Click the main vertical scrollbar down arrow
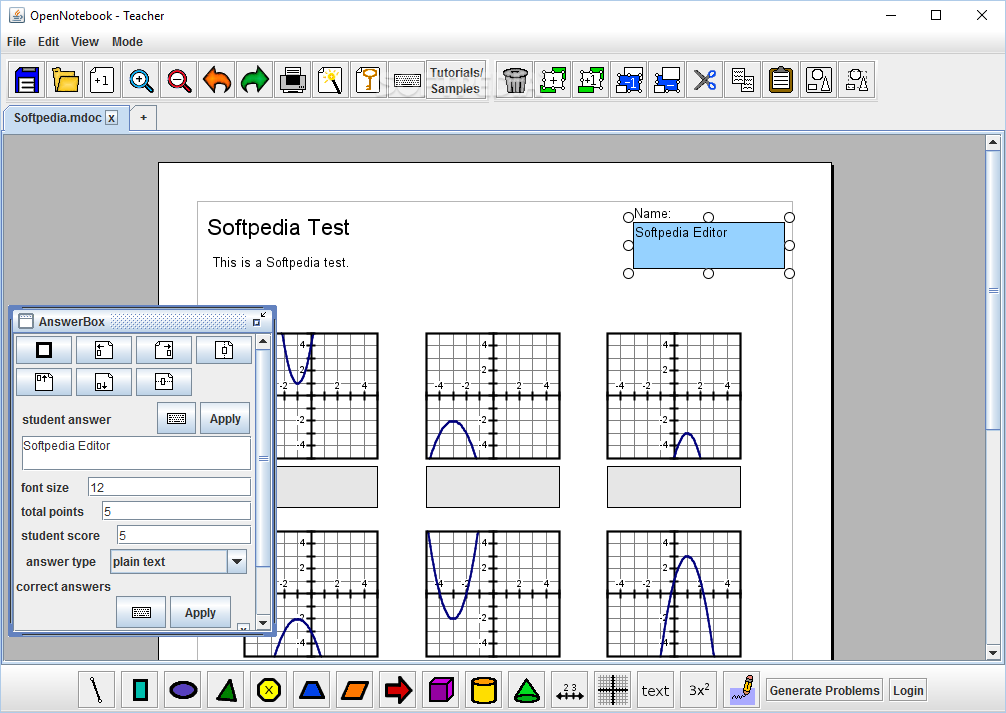1006x713 pixels. (x=993, y=653)
